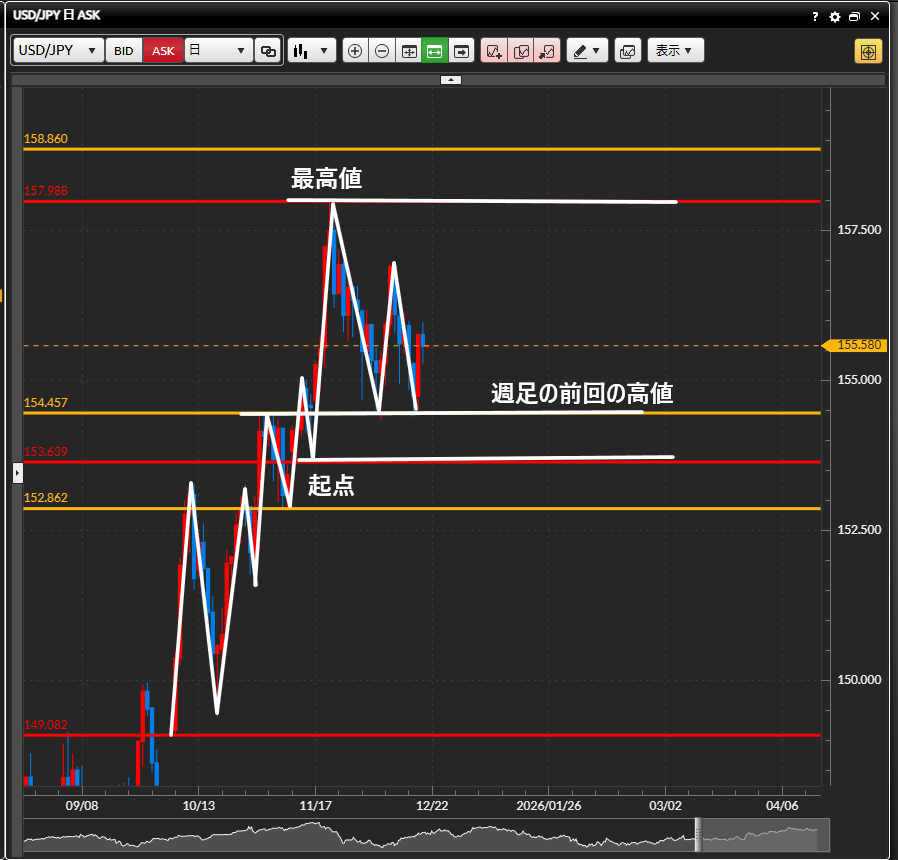Open settings via the gear icon
This screenshot has width=898, height=860.
tap(835, 17)
